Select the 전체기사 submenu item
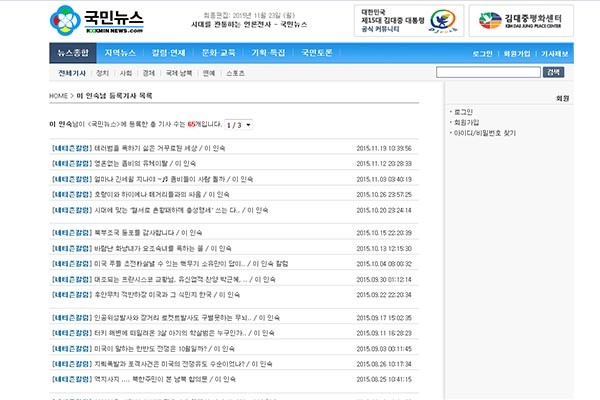This screenshot has height=400, width=600. [72, 73]
